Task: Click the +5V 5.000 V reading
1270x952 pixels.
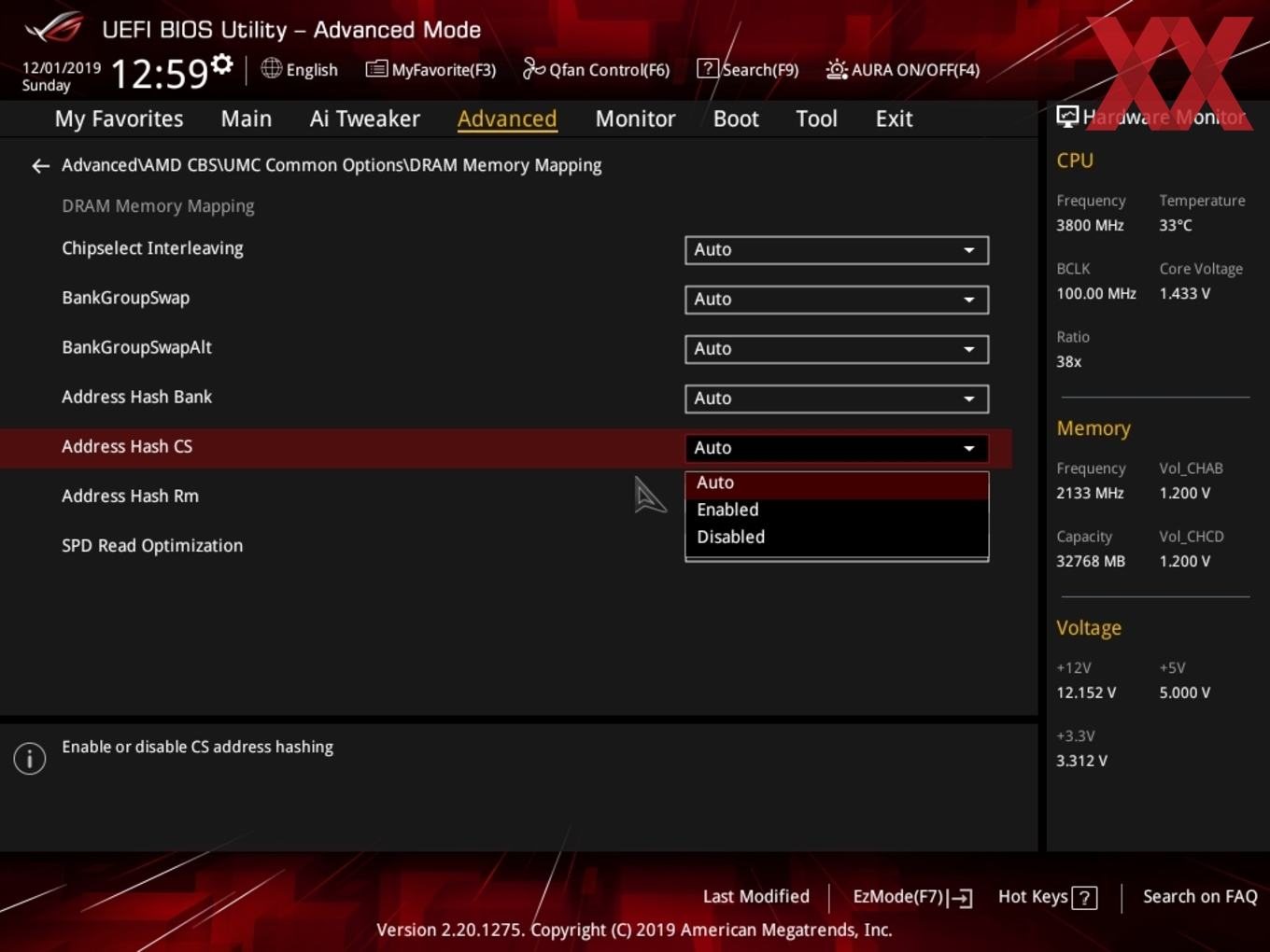Action: pos(1185,693)
